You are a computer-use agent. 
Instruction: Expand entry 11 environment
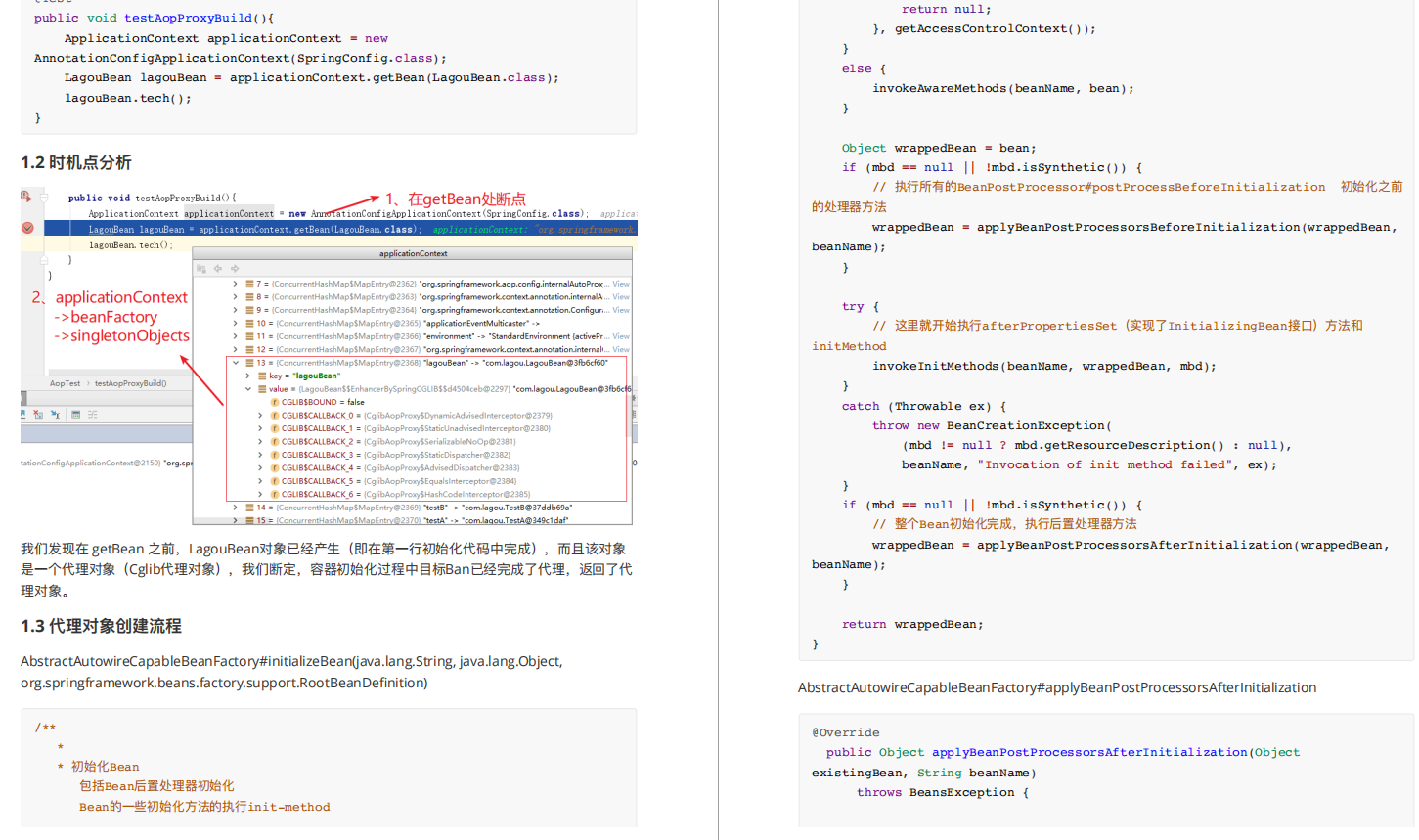pyautogui.click(x=236, y=336)
